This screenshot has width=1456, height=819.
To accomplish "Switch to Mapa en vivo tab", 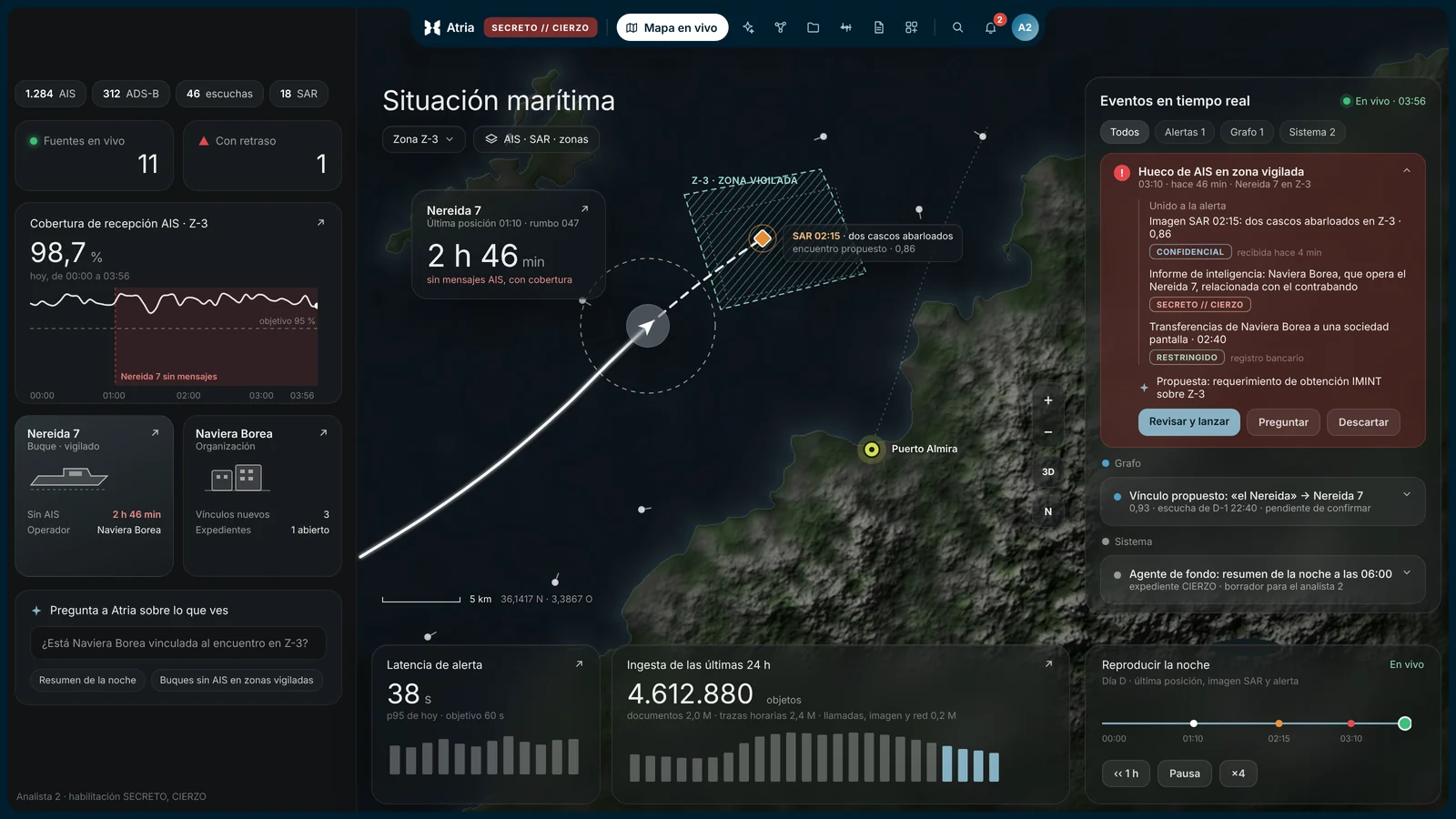I will pyautogui.click(x=672, y=27).
